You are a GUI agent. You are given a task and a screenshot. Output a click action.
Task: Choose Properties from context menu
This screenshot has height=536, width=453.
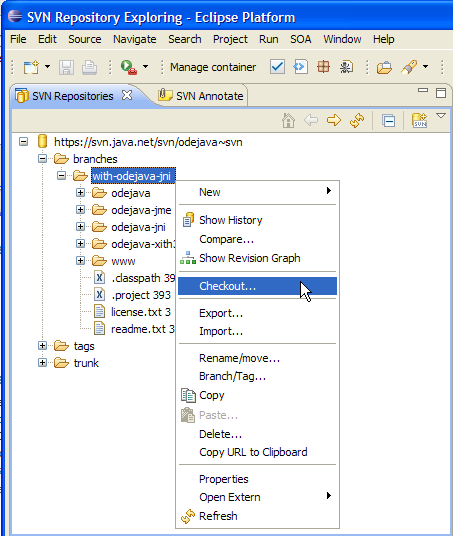pos(257,479)
